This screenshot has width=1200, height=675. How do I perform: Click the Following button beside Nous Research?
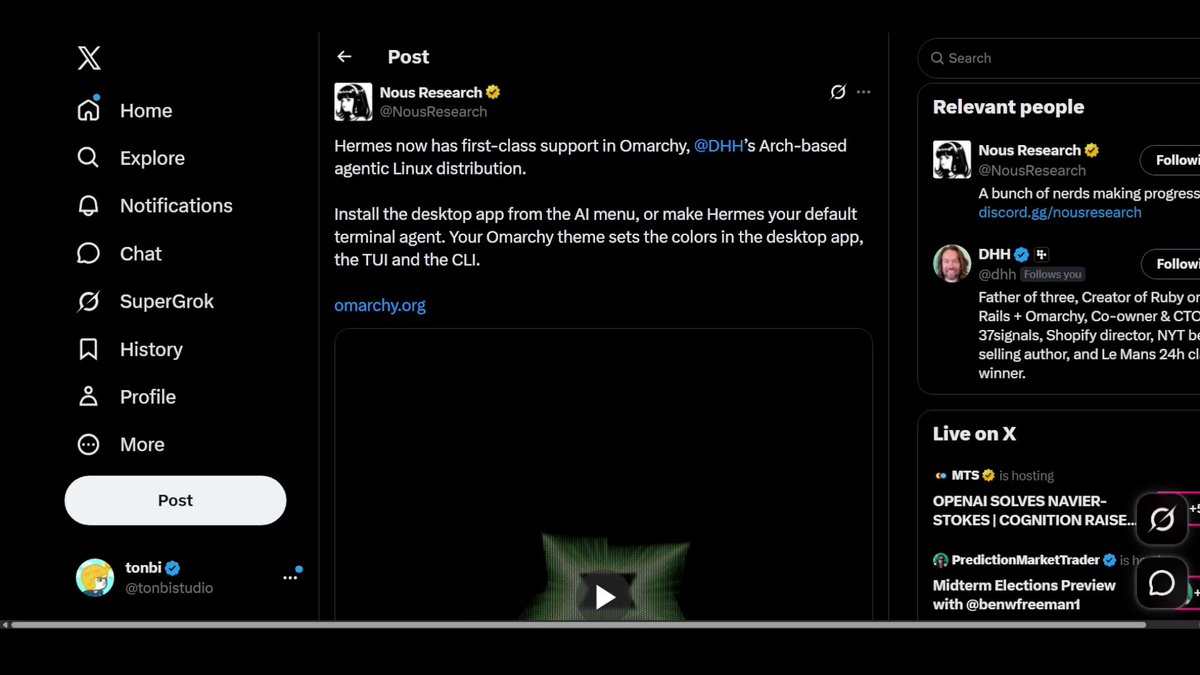1170,160
